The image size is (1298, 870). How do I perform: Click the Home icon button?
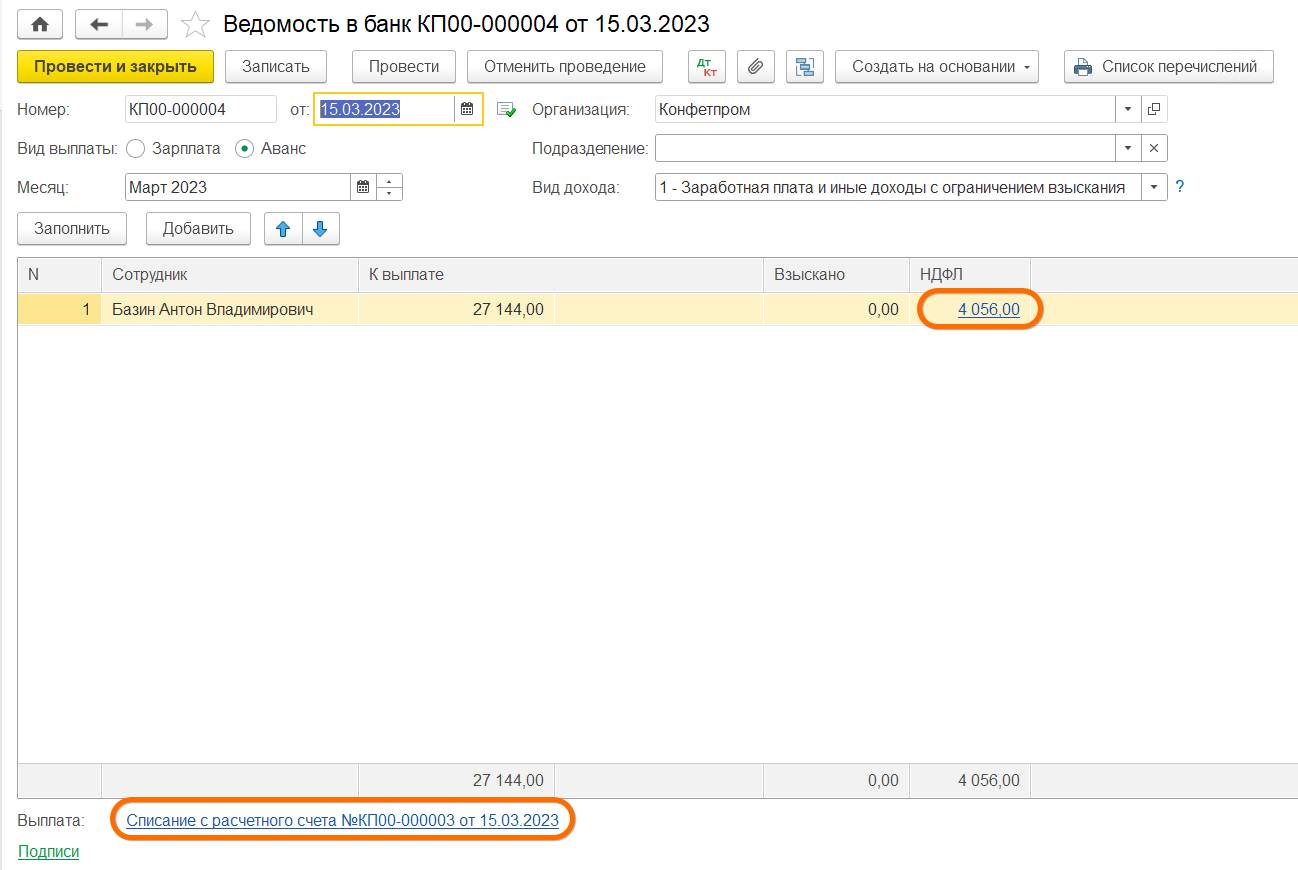40,24
